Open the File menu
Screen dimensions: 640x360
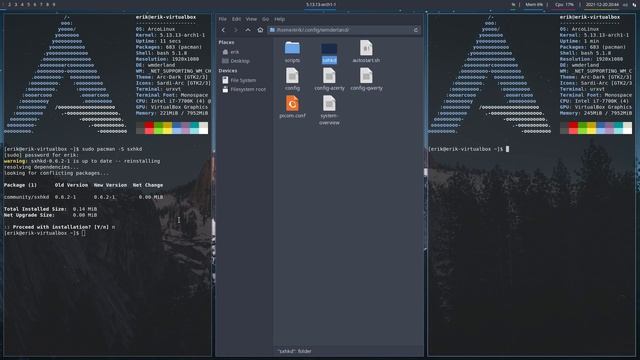(x=222, y=19)
